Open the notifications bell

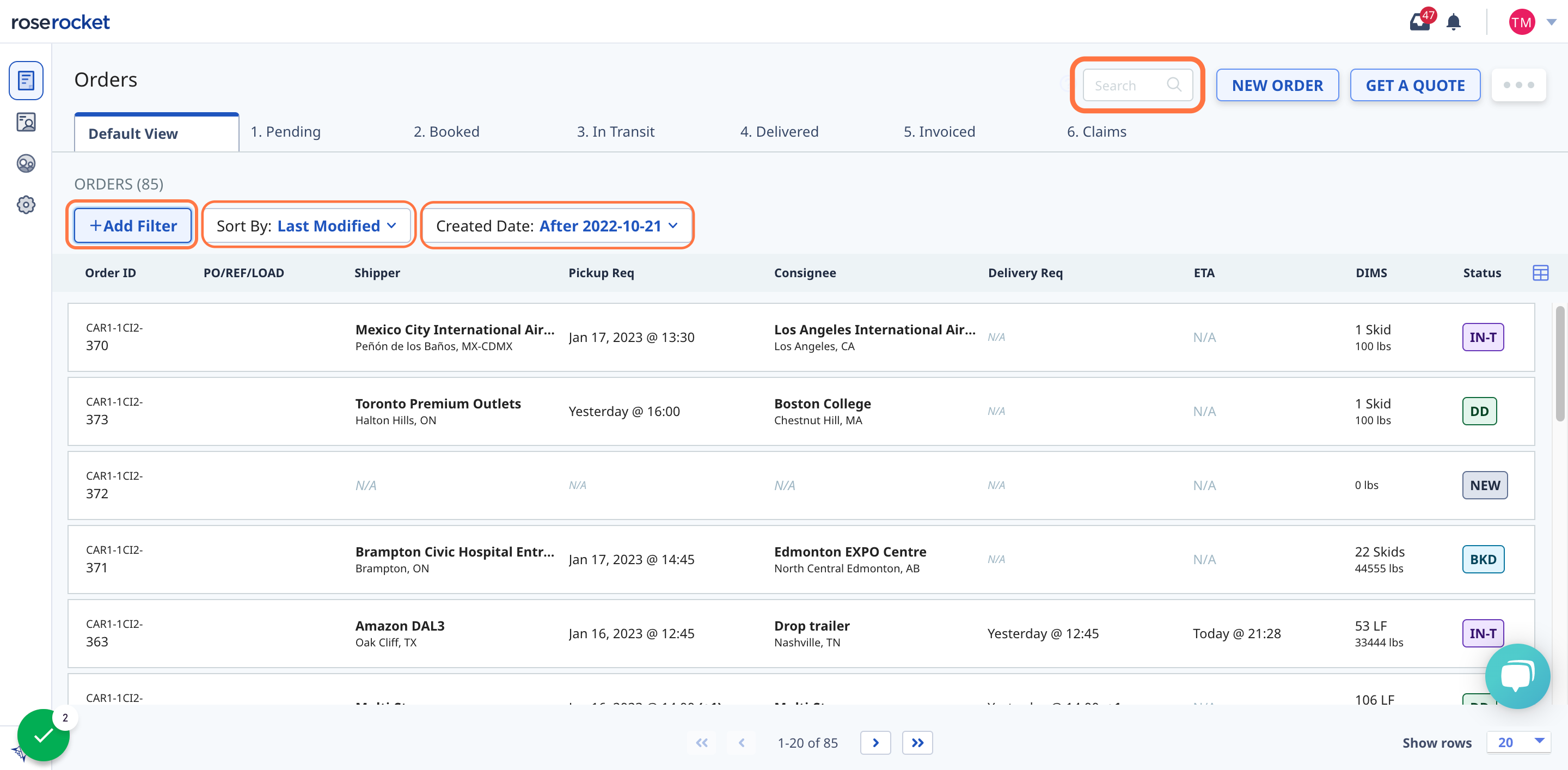click(x=1454, y=22)
